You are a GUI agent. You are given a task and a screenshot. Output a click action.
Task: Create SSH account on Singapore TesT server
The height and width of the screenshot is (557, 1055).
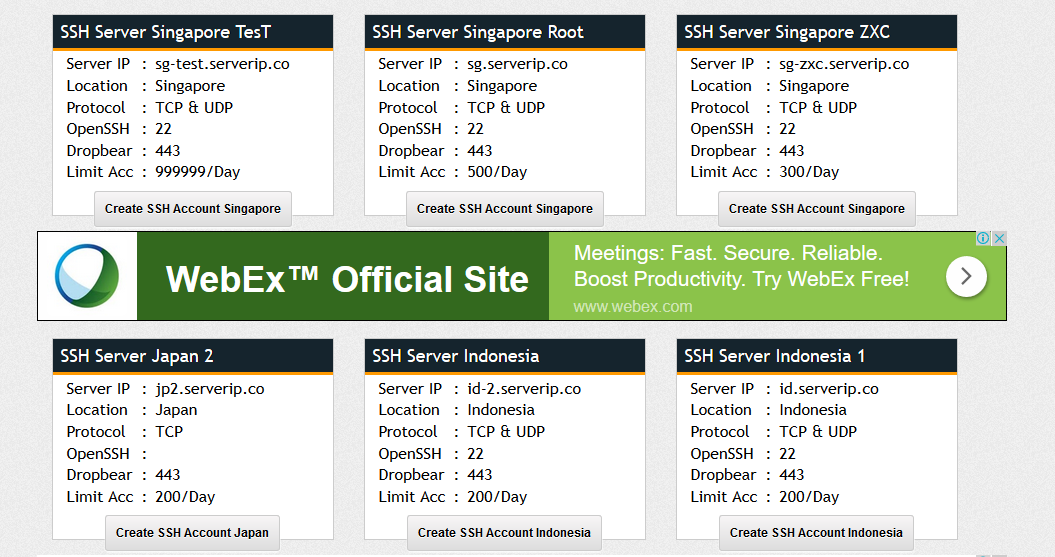(192, 209)
